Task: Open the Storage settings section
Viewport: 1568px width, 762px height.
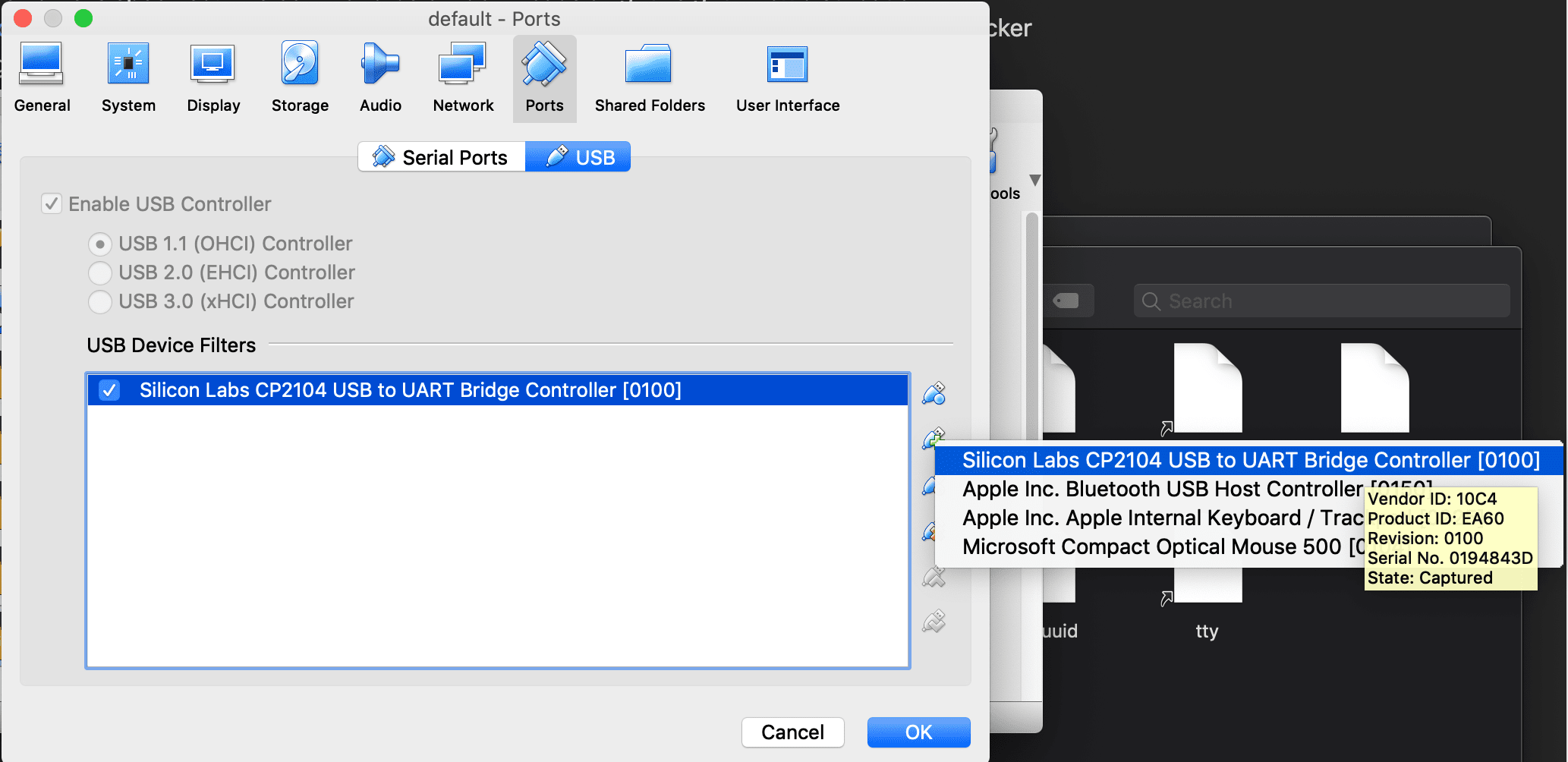Action: coord(300,78)
